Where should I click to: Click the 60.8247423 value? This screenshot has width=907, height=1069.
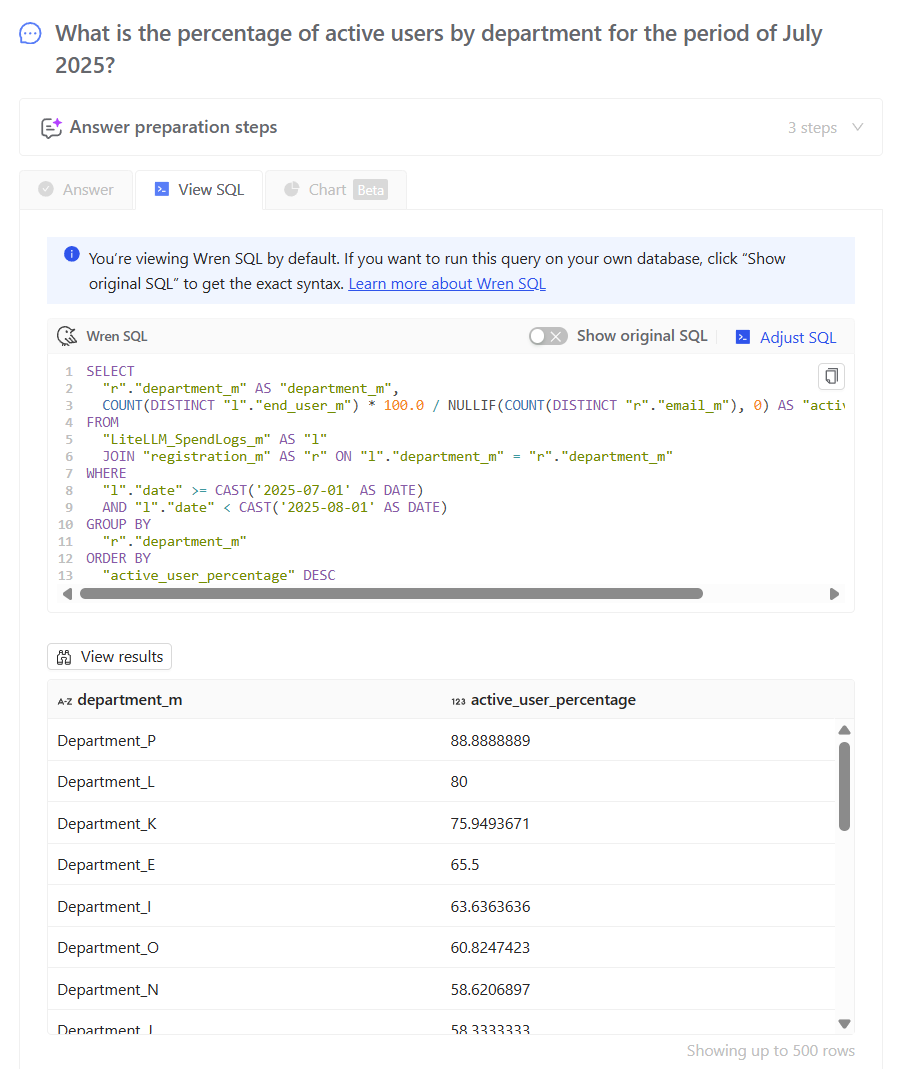[x=490, y=948]
